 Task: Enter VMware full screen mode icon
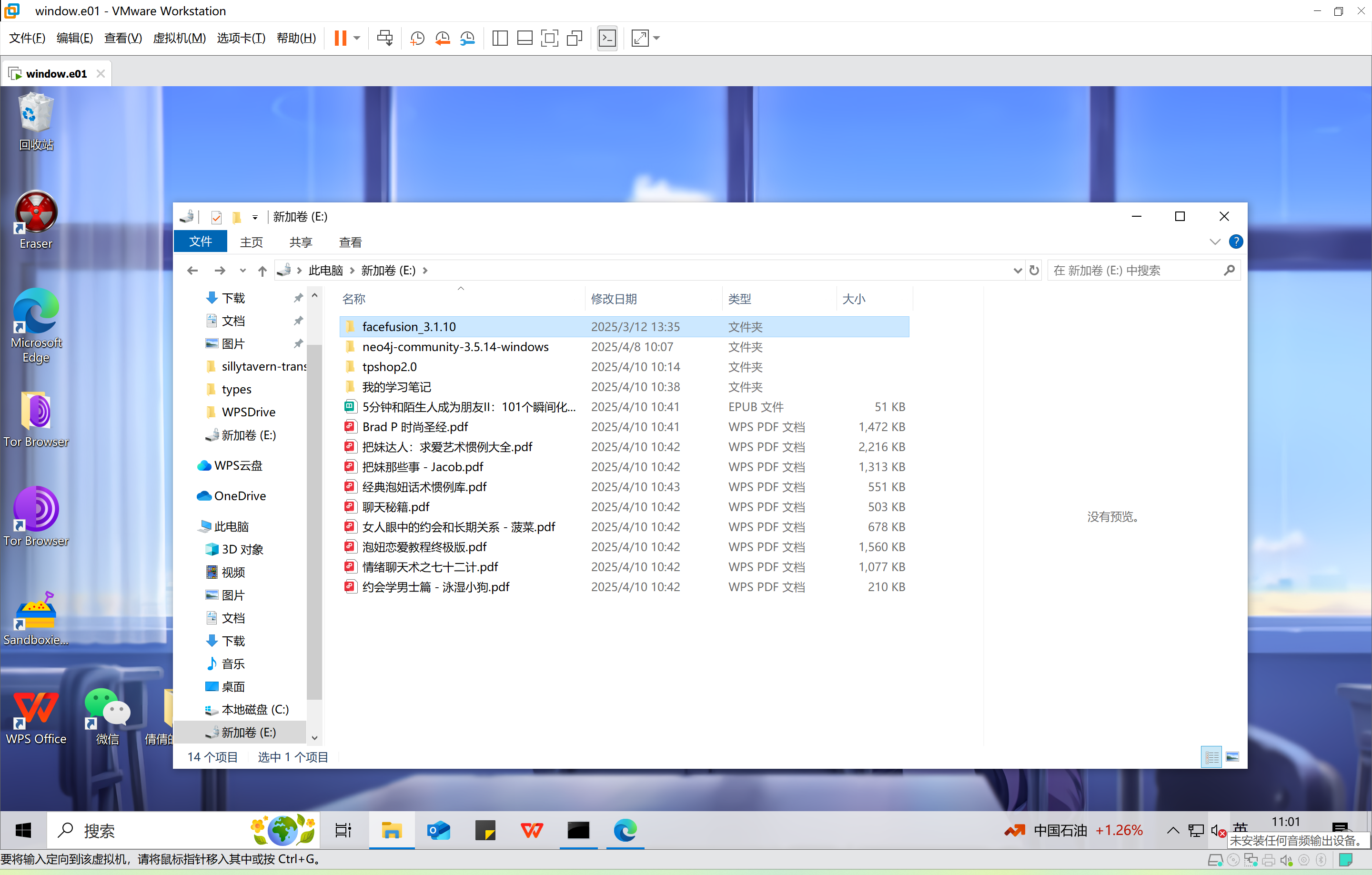[x=549, y=38]
